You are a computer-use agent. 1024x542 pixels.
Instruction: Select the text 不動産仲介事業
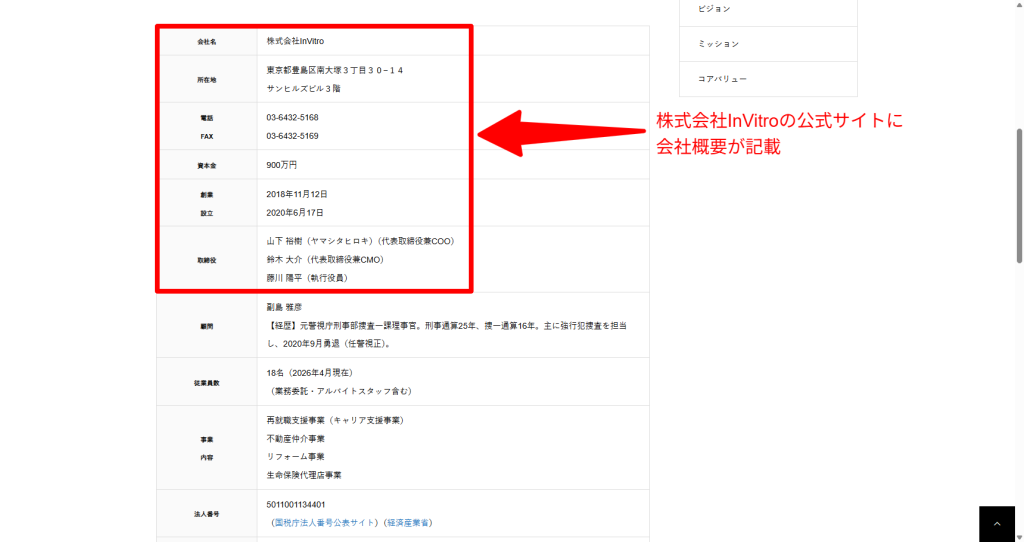[295, 439]
